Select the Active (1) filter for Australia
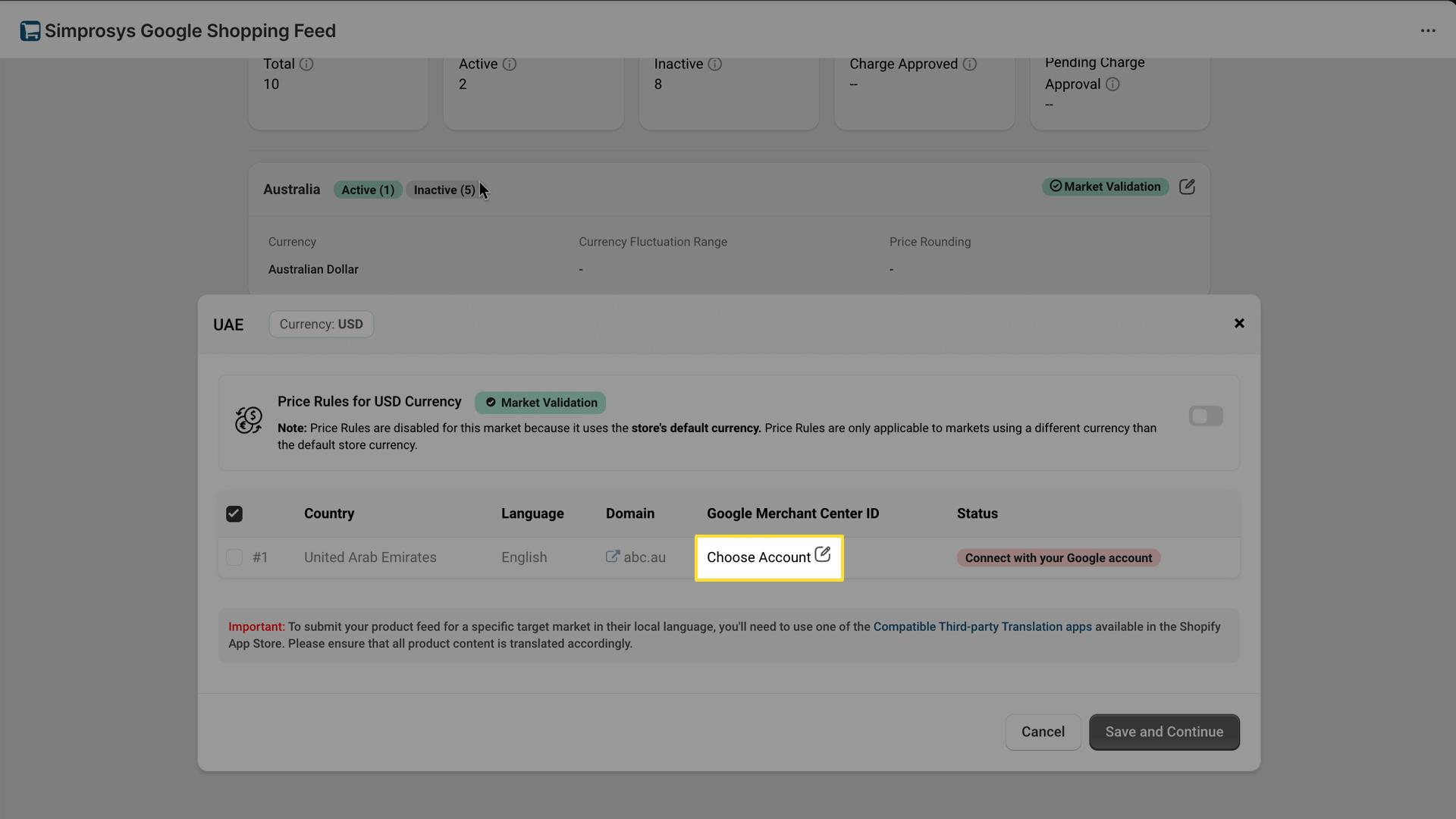Screen dimensions: 1456x819 click(x=367, y=190)
